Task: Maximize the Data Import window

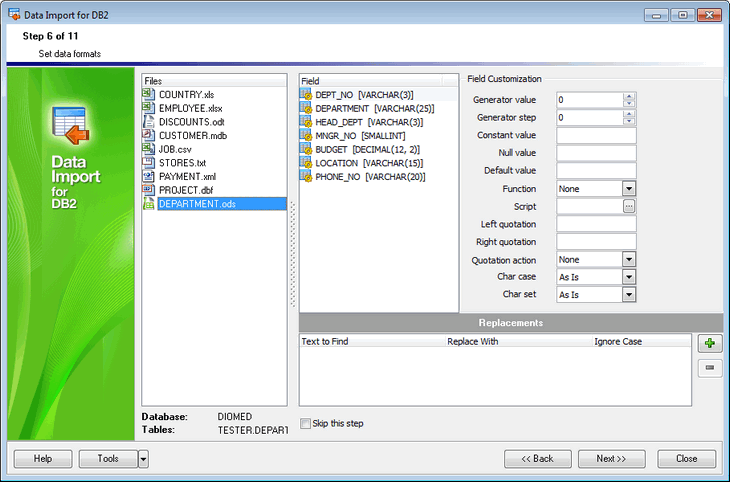Action: click(683, 15)
